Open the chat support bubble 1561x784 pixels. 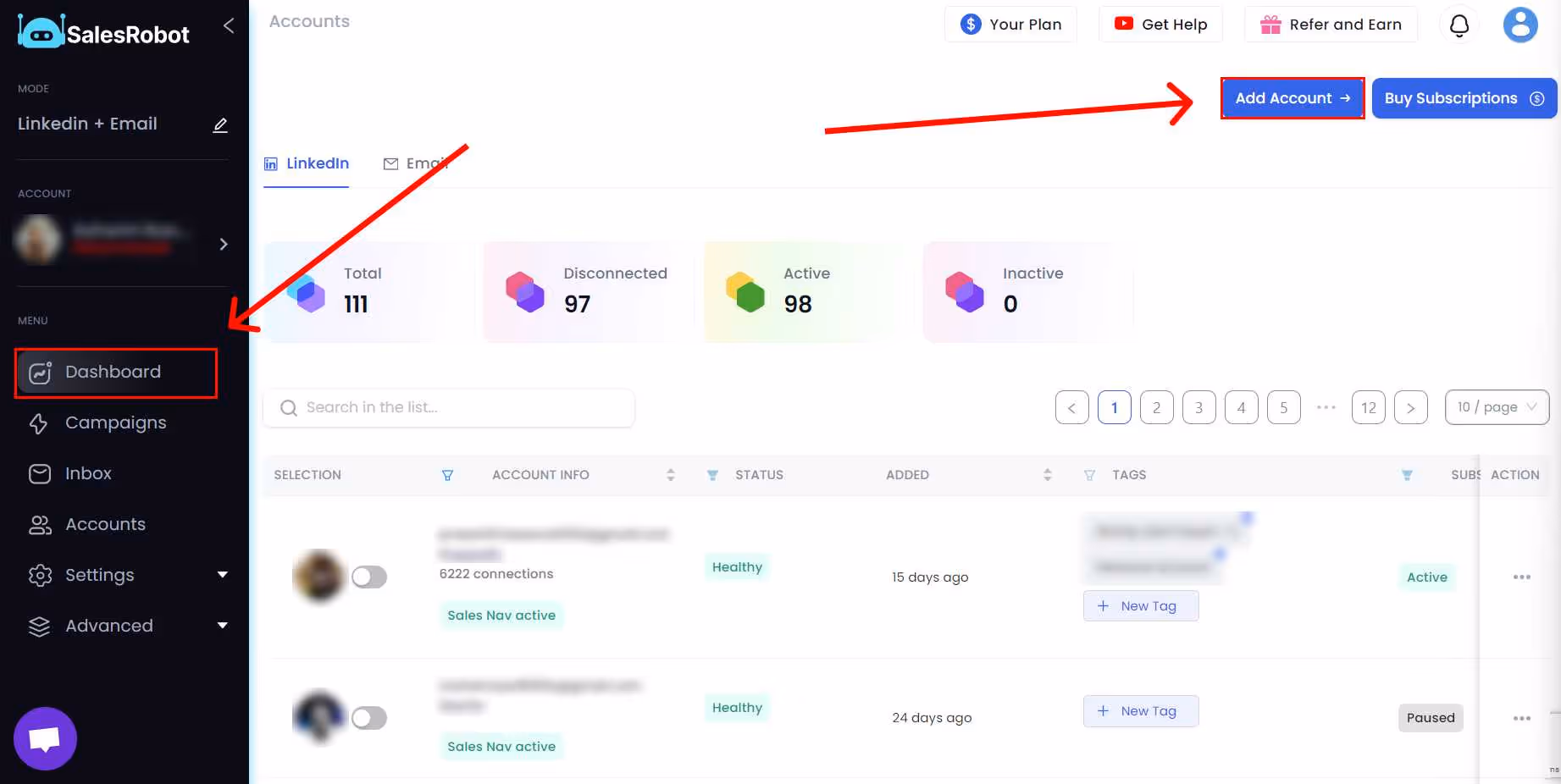click(45, 737)
